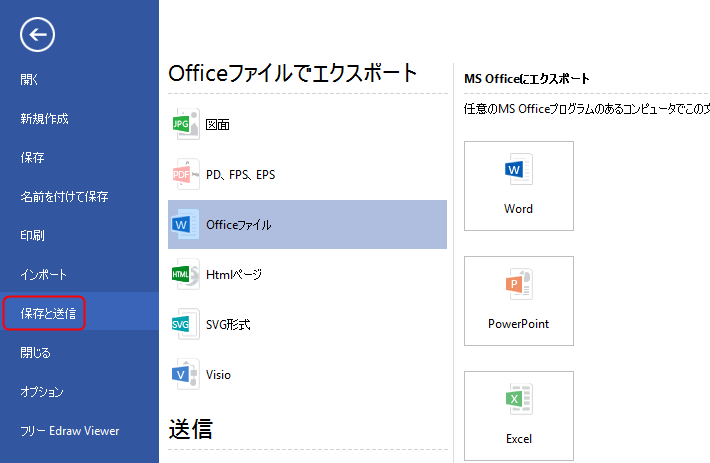Select the PDF export icon
The image size is (710, 463).
pyautogui.click(x=186, y=174)
